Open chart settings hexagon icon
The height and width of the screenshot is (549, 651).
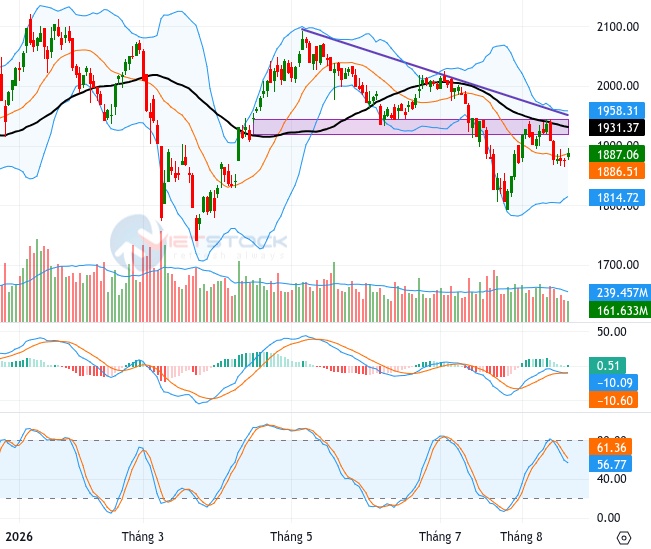coord(624,538)
